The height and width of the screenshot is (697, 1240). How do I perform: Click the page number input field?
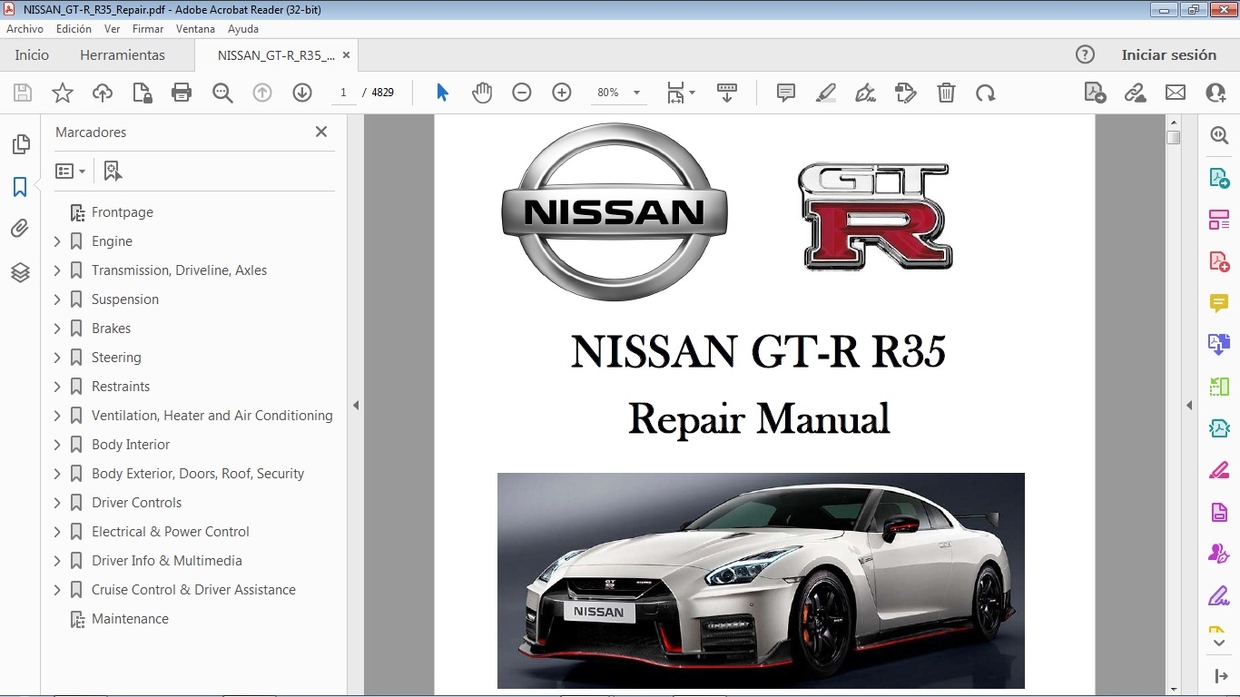(343, 92)
